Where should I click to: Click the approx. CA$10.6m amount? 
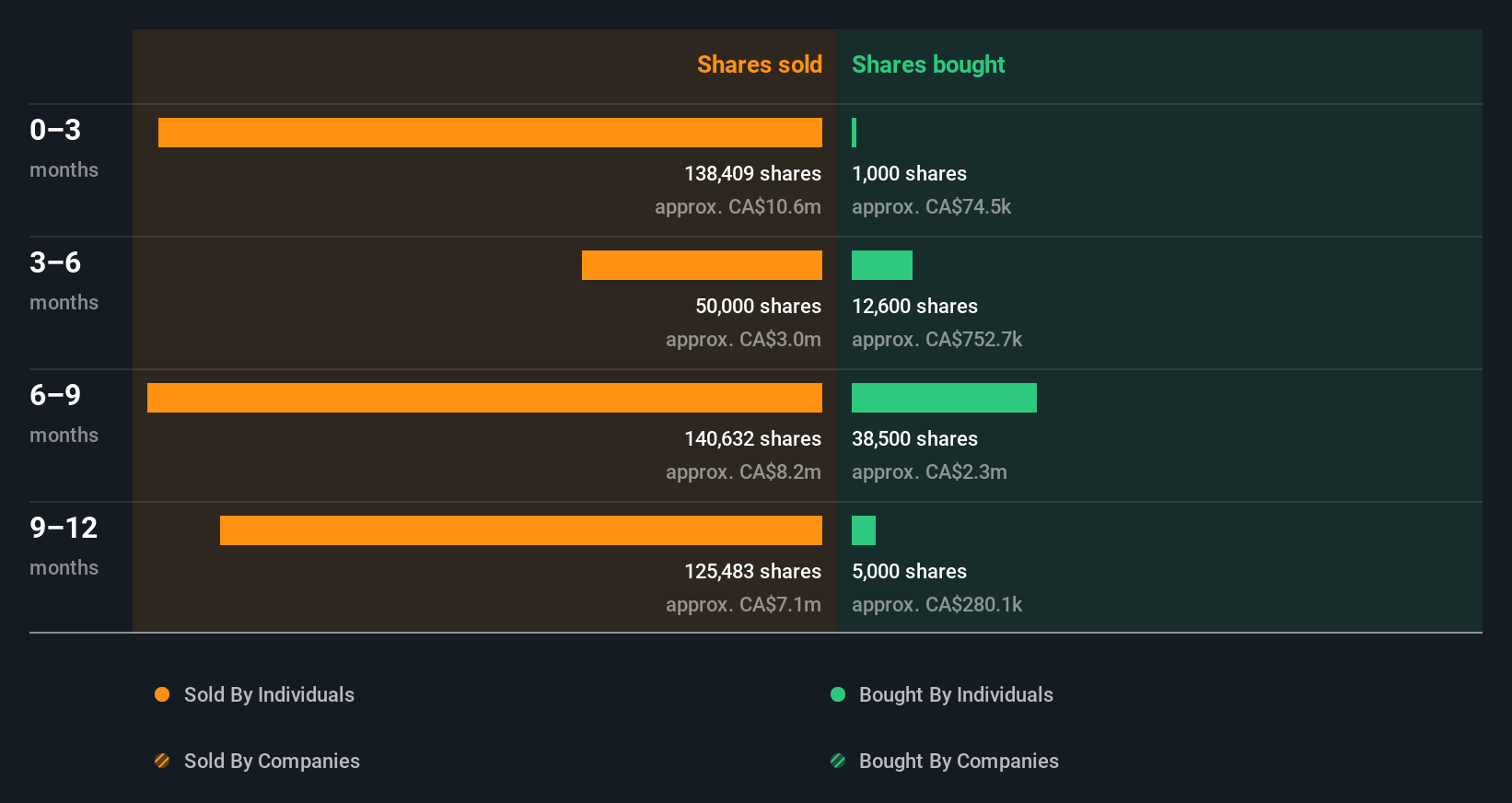738,206
